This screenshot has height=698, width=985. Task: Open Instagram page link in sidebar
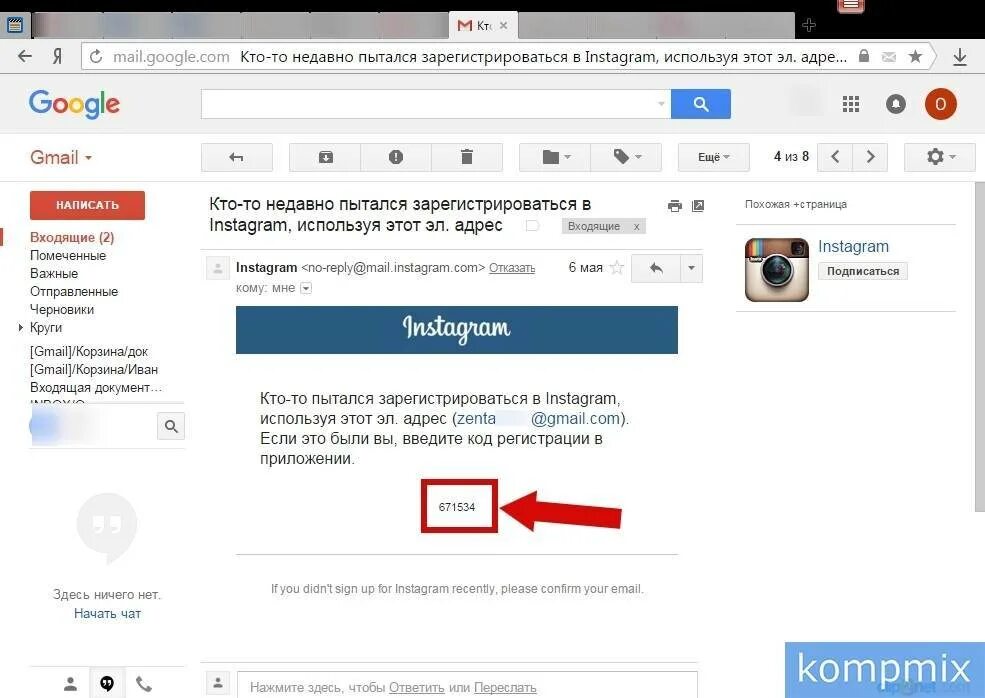[x=853, y=246]
